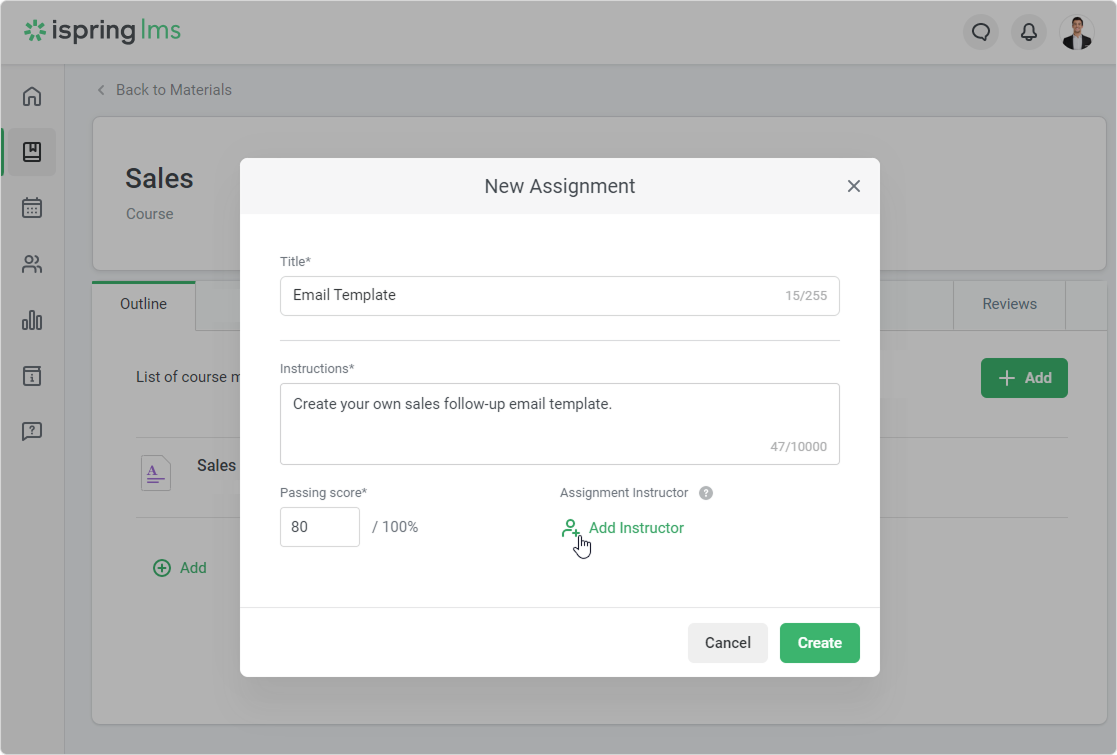1117x755 pixels.
Task: Click the archive info icon in sidebar
Action: (x=32, y=376)
